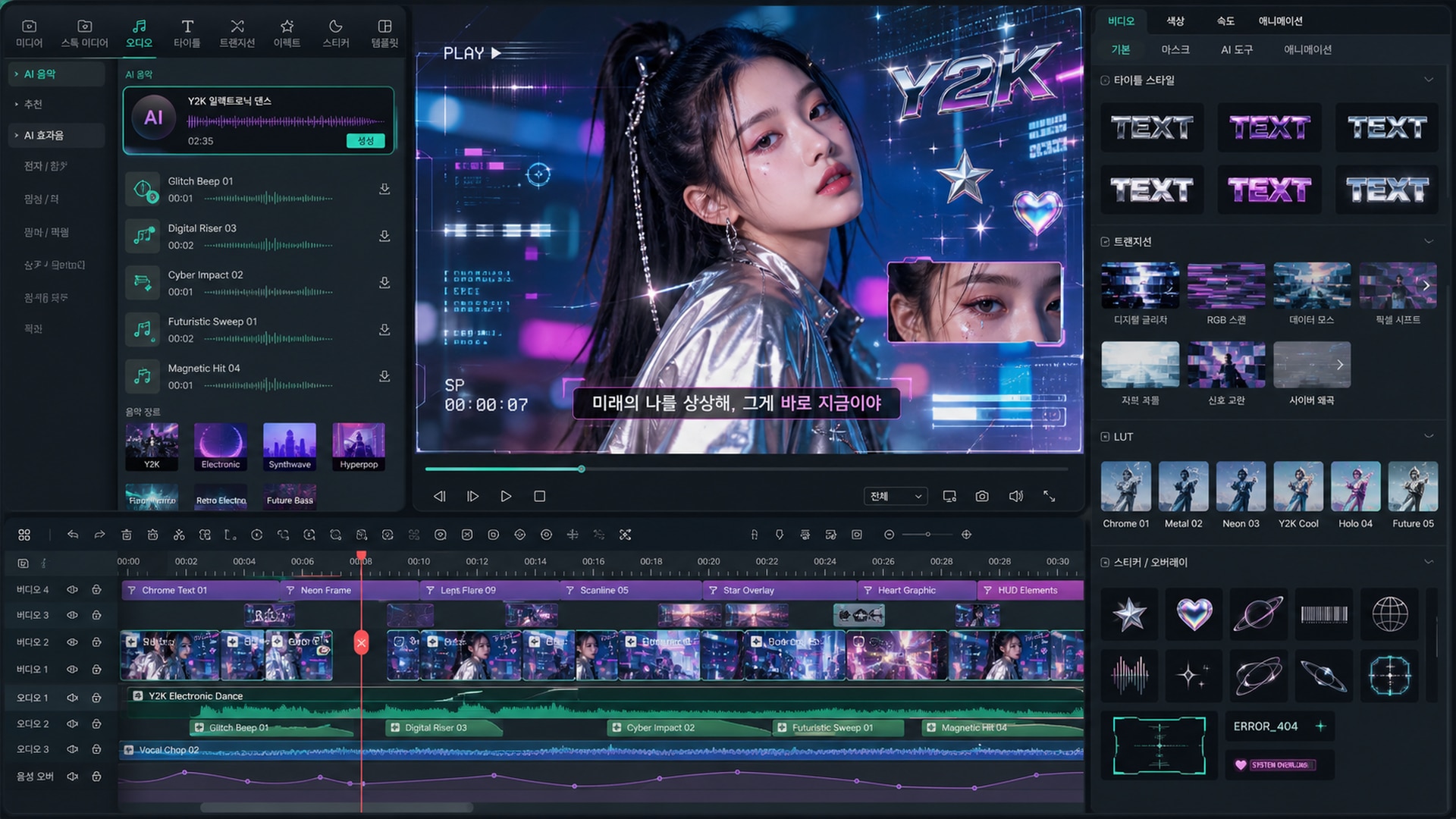Image resolution: width=1456 pixels, height=819 pixels.
Task: Click the marker icon in timeline toolbar
Action: [779, 535]
